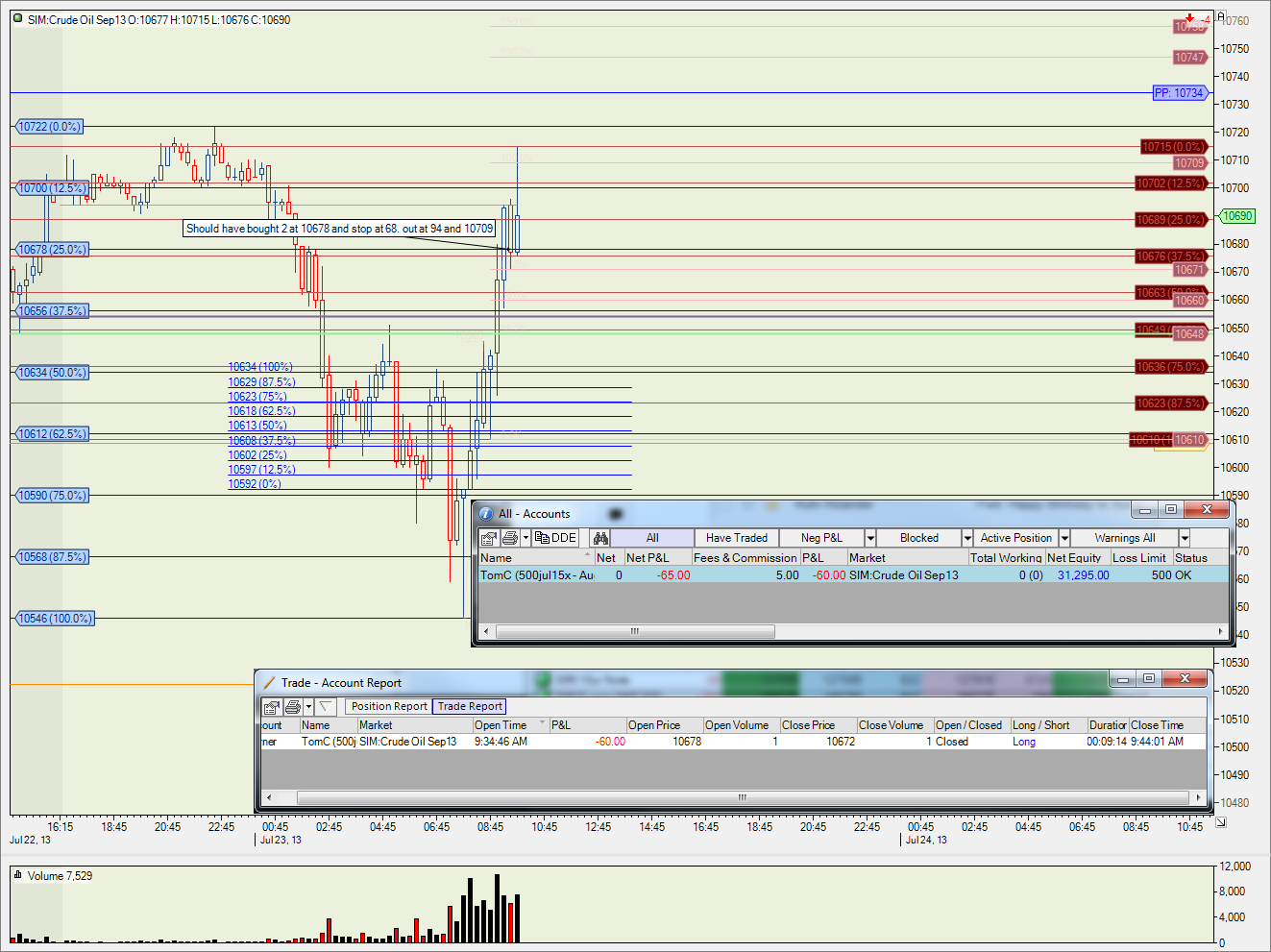Click binoculars find icon in Accounts window
Screen dimensions: 1271x952
(600, 538)
